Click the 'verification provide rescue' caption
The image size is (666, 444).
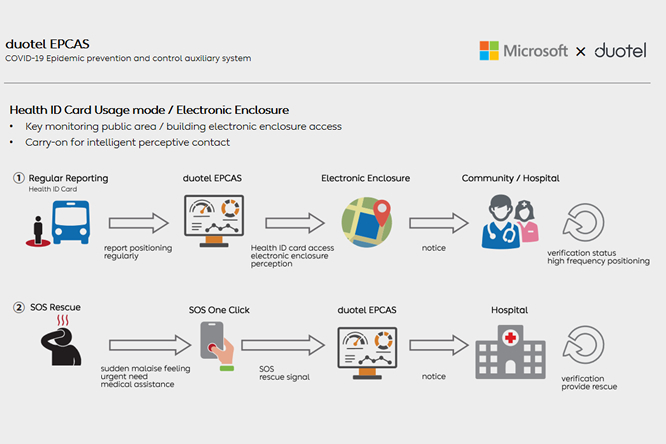pos(589,382)
